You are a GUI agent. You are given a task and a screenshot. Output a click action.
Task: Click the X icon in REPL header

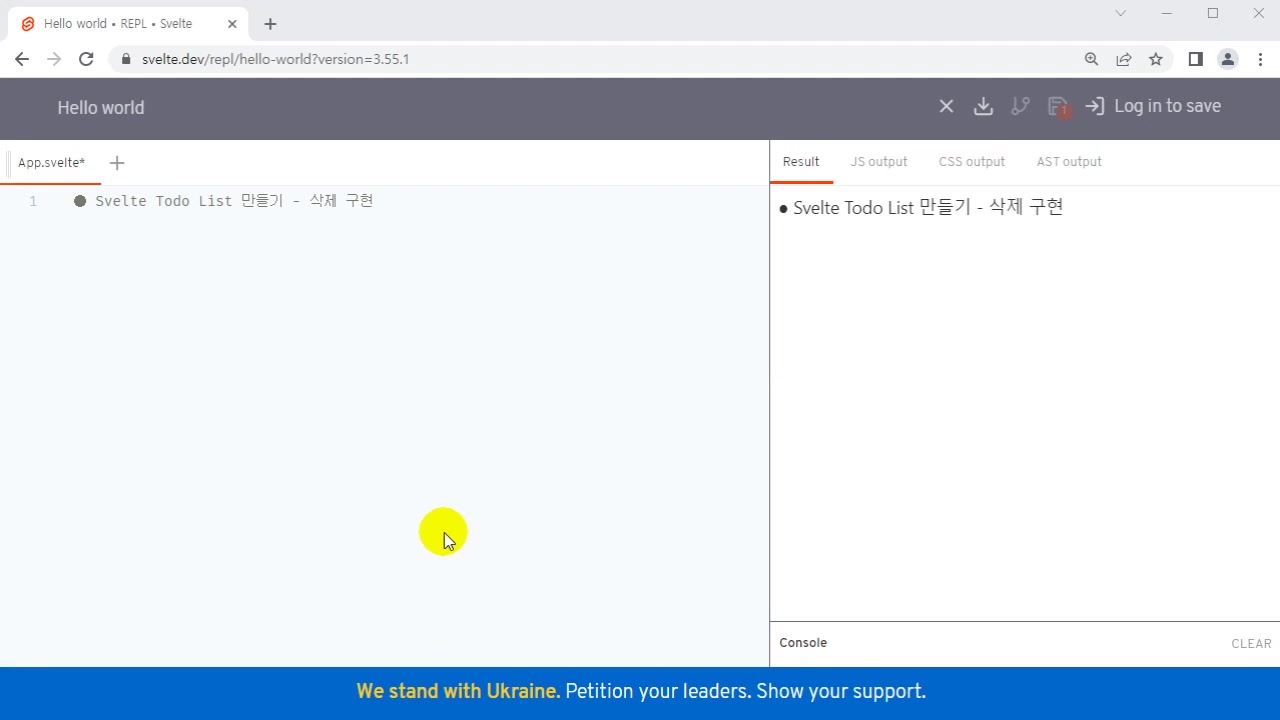click(x=946, y=106)
